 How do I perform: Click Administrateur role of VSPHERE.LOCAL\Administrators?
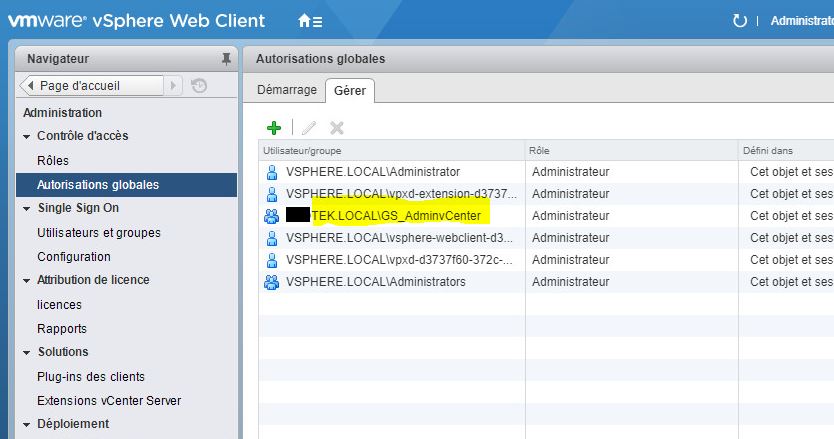[571, 282]
